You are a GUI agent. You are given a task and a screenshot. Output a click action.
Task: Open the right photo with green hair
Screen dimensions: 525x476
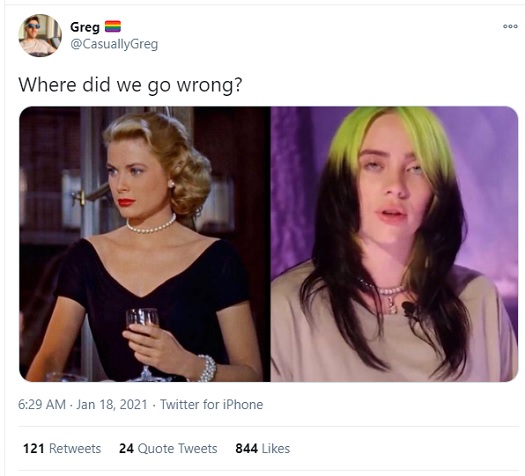coord(394,244)
